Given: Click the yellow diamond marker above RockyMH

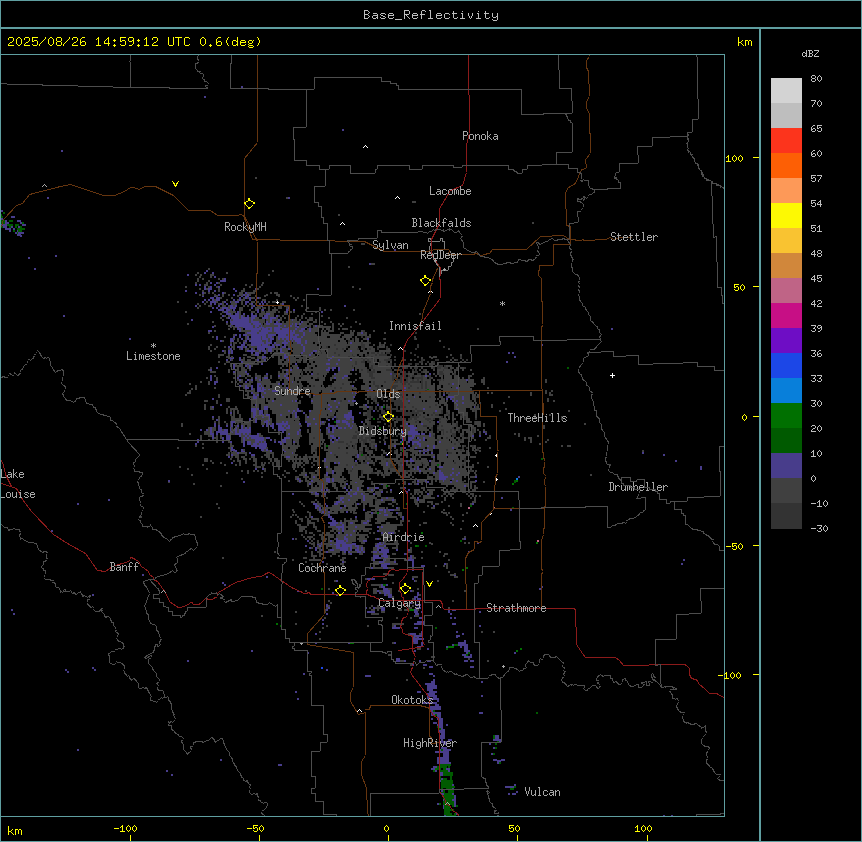Looking at the screenshot, I should (249, 204).
